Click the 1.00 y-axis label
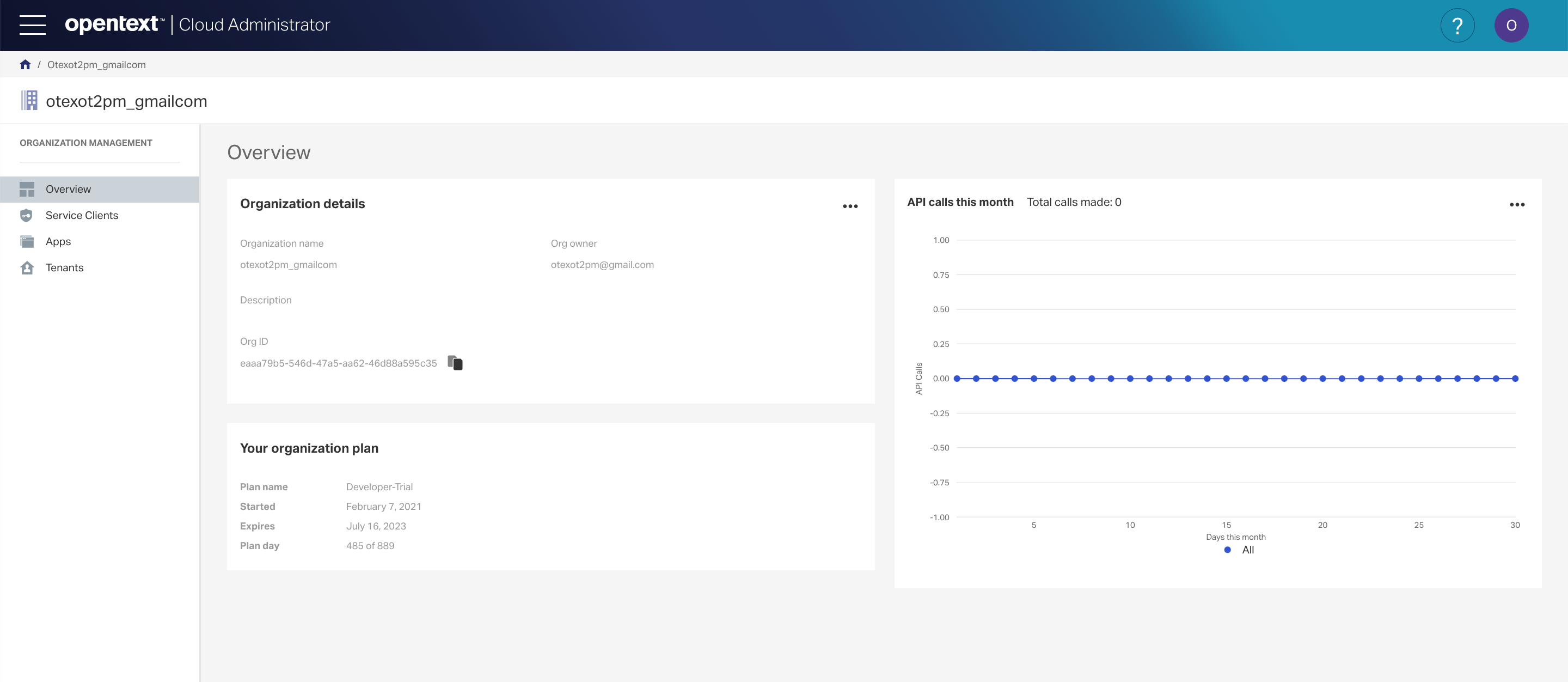 click(940, 240)
